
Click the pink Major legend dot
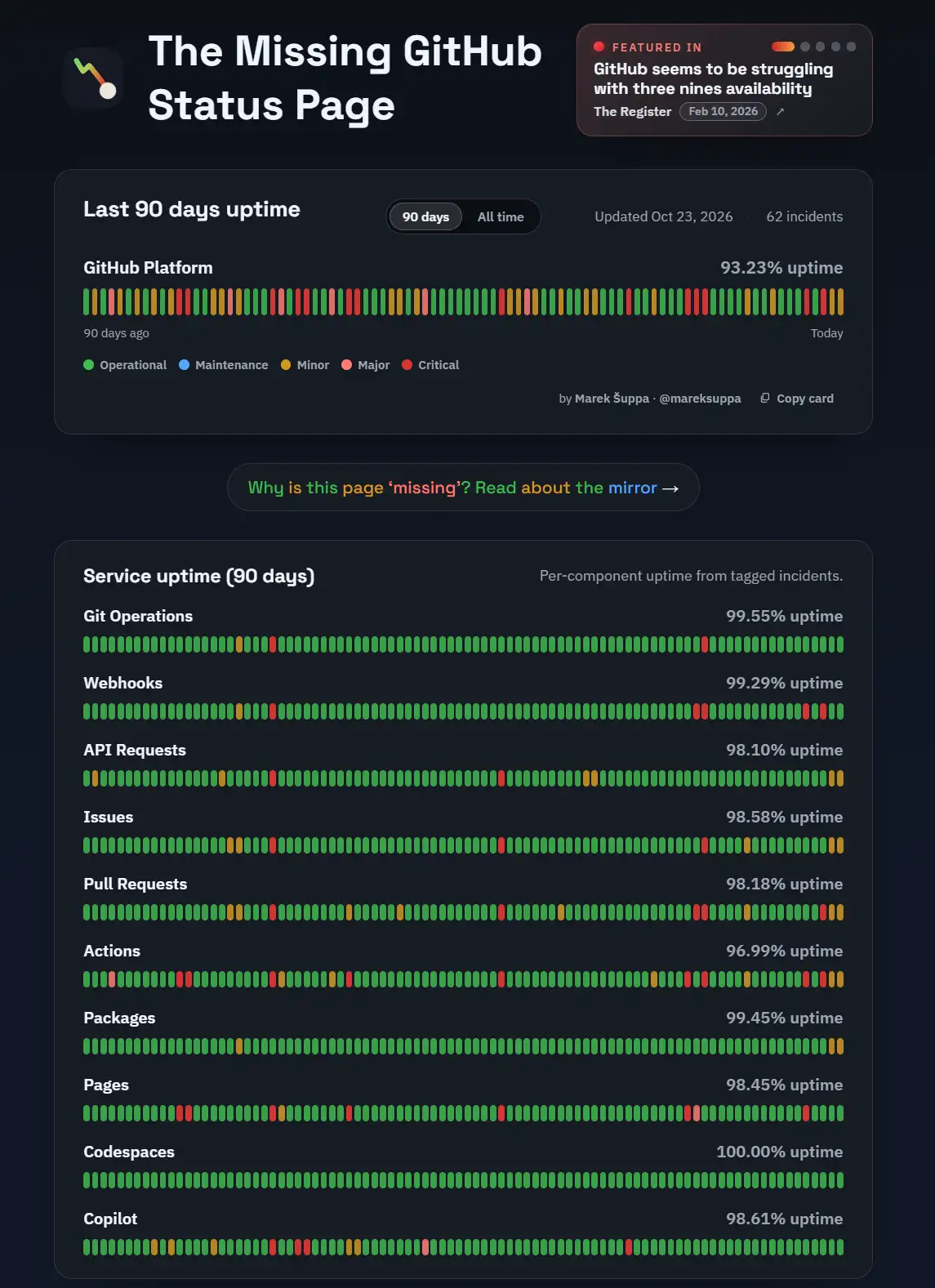click(x=347, y=365)
